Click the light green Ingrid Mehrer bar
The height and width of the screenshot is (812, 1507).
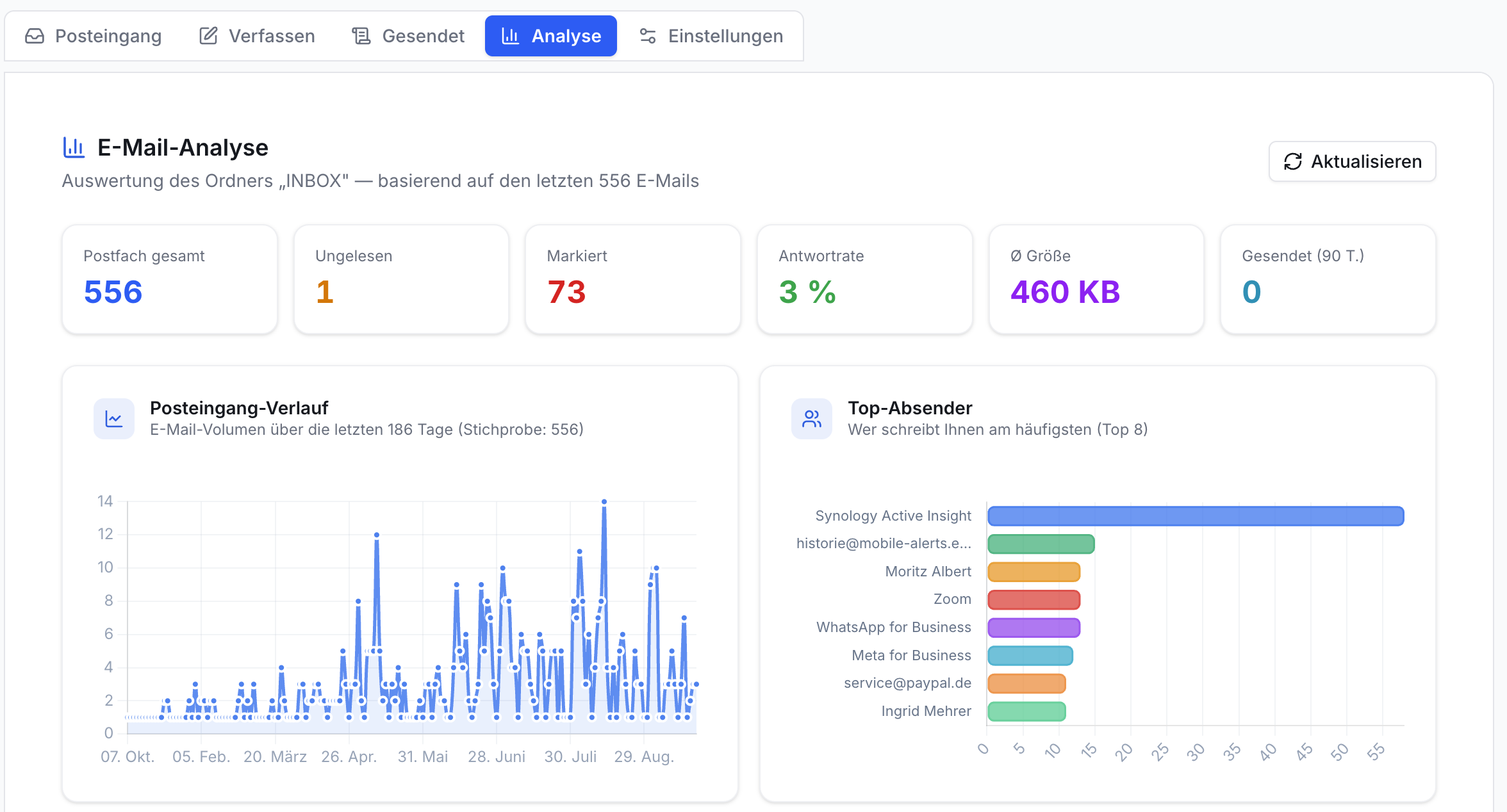coord(1026,711)
